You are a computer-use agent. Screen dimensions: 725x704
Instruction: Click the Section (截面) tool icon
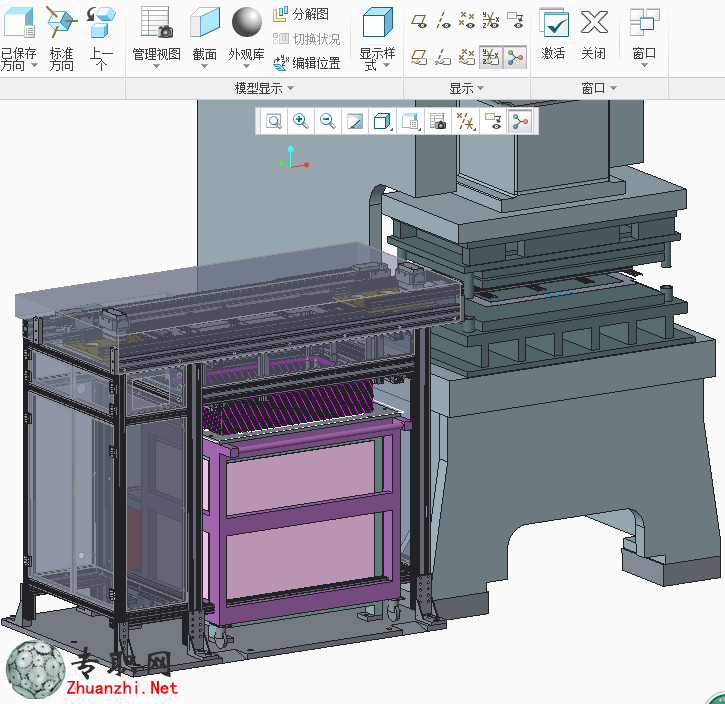(204, 22)
